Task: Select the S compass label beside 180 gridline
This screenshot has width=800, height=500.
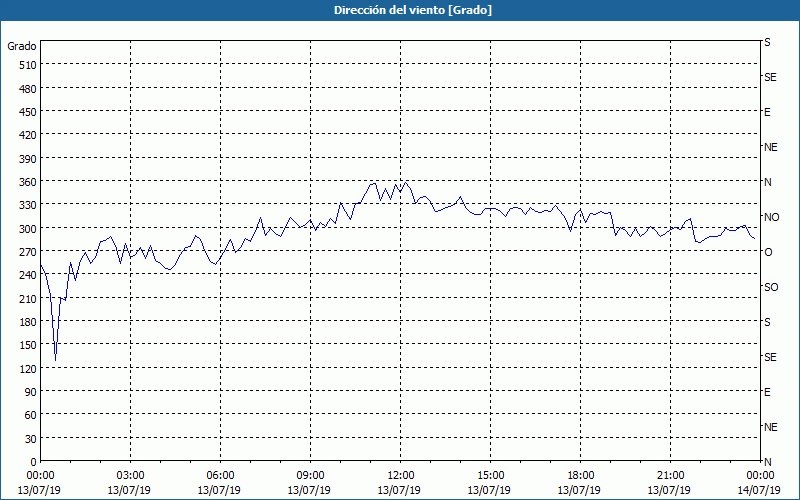Action: tap(767, 322)
